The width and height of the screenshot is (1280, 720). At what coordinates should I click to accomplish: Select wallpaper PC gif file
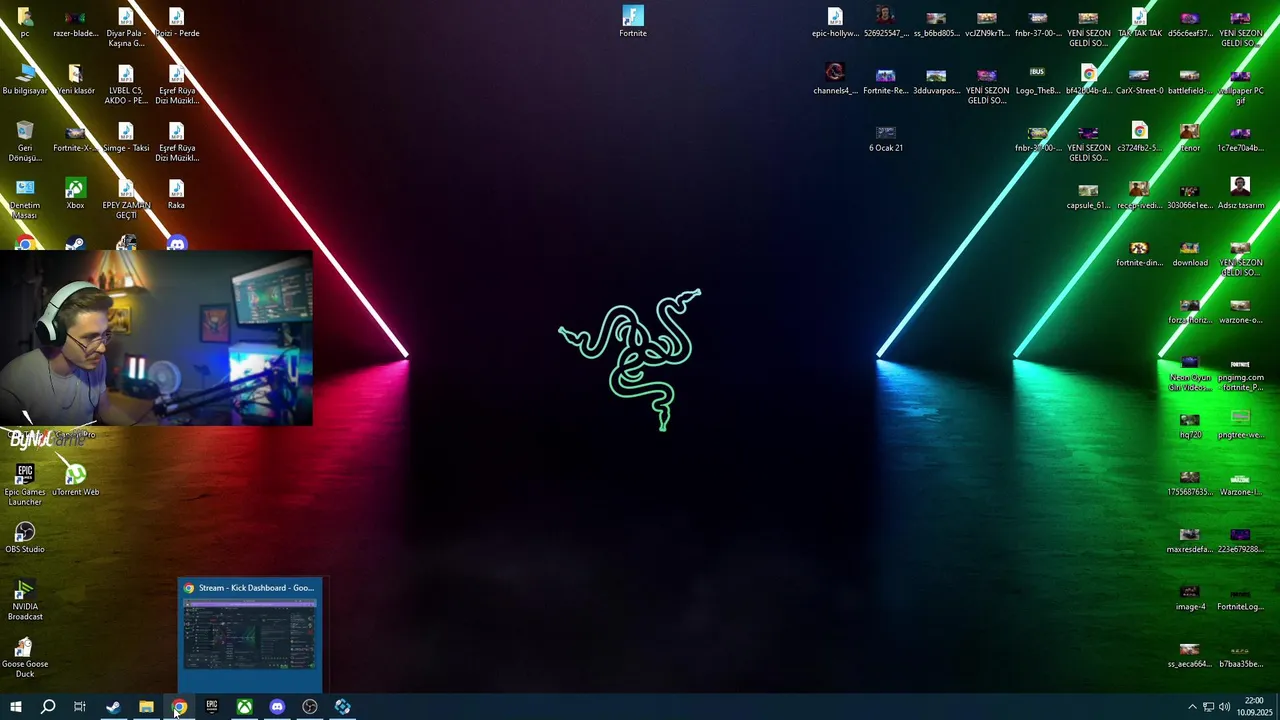pos(1240,84)
